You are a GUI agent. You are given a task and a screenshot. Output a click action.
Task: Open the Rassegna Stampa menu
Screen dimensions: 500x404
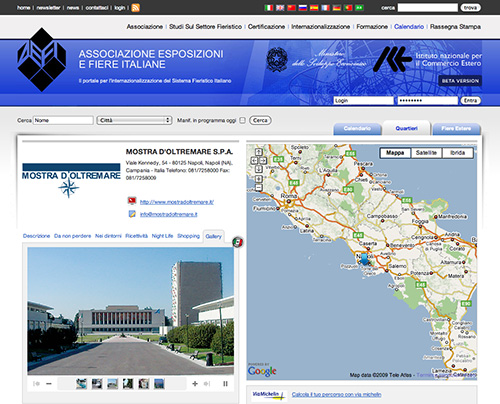(x=455, y=27)
